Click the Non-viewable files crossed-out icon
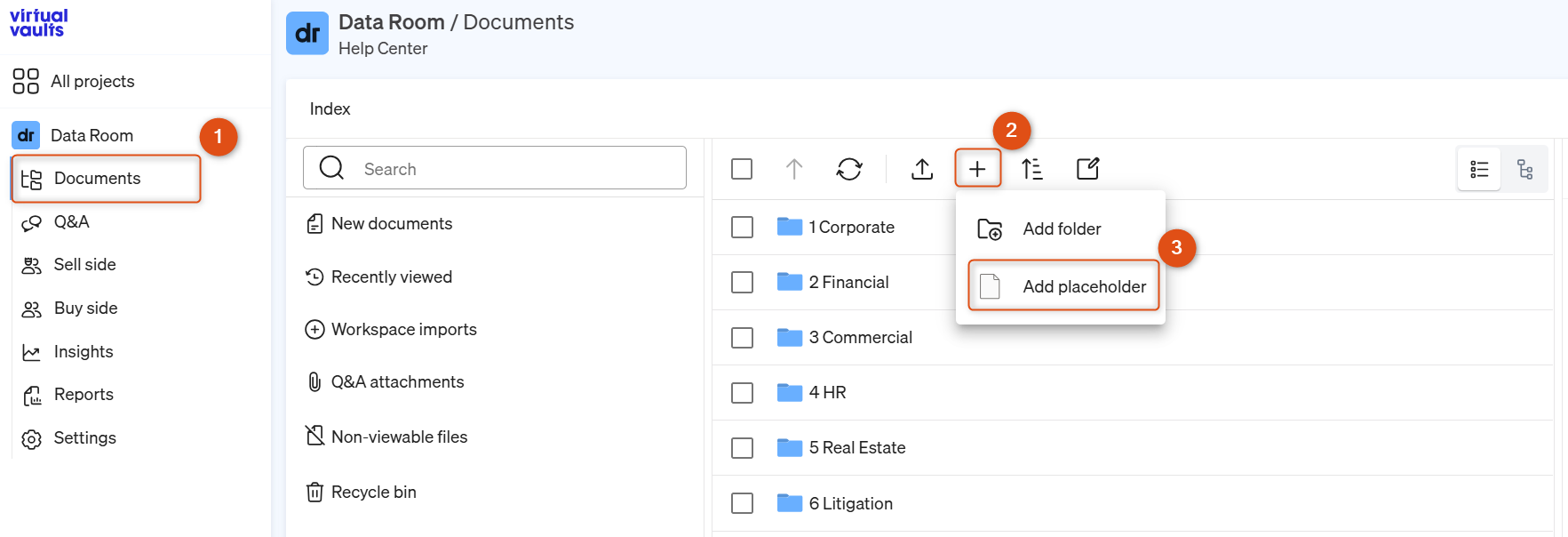This screenshot has width=1568, height=537. [314, 436]
